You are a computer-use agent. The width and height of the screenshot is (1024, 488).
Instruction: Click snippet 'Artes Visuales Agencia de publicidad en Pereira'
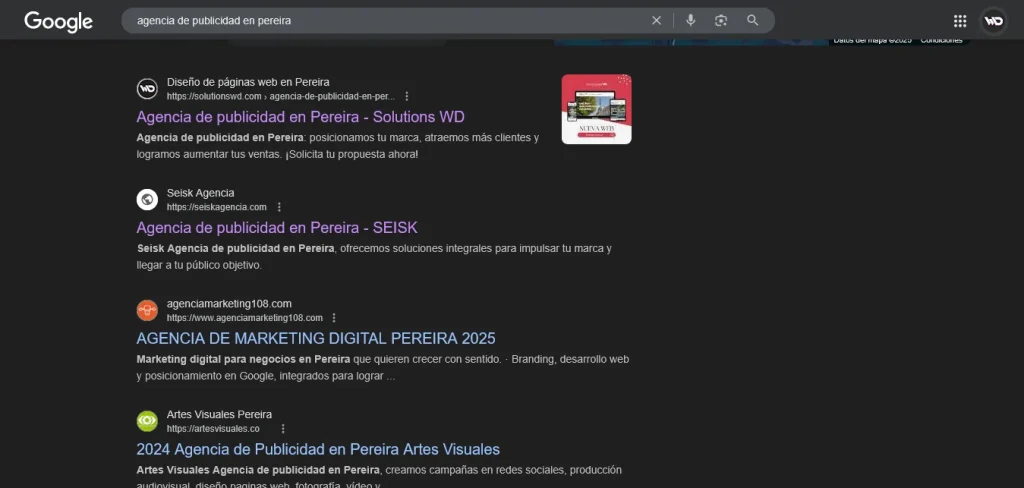258,470
